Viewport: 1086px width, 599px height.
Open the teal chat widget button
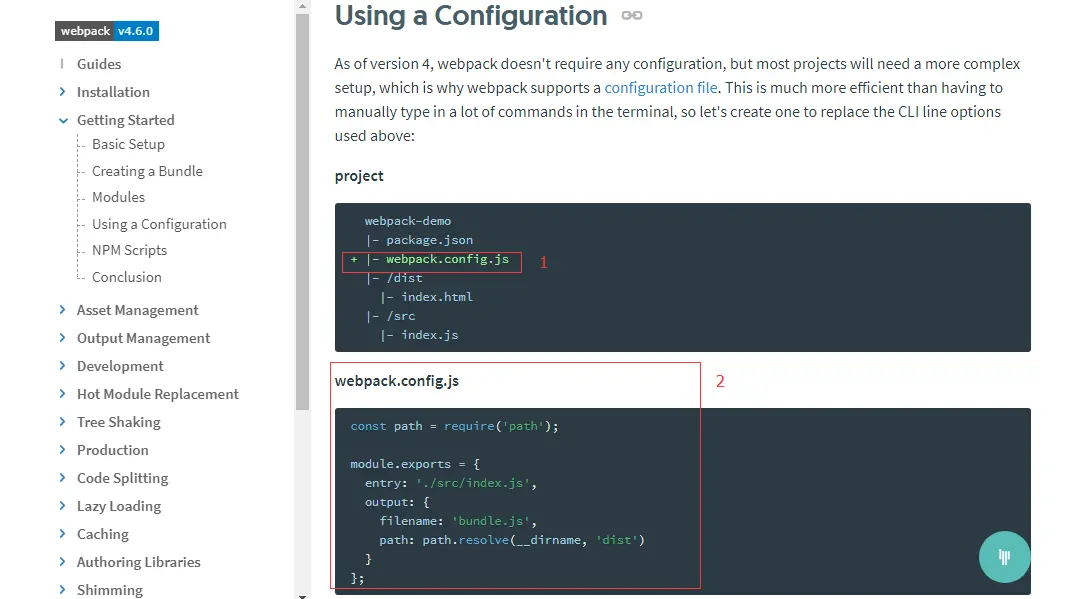1004,557
